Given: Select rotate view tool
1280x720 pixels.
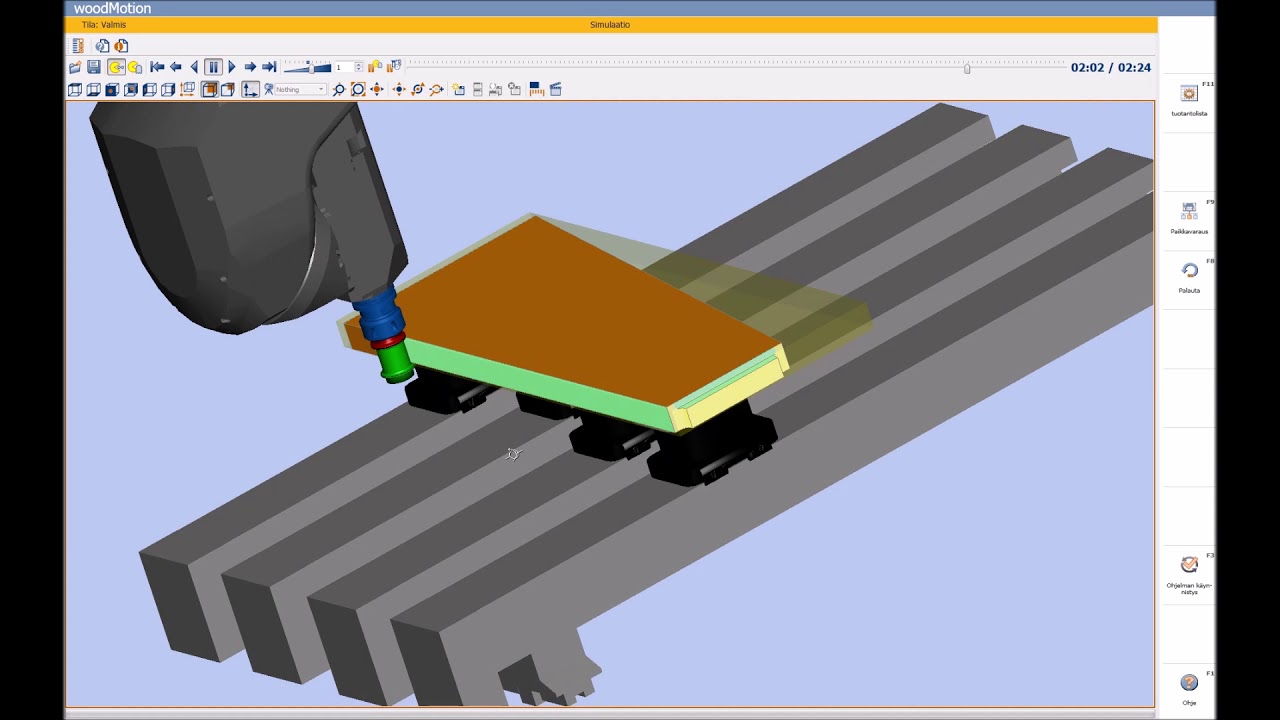Looking at the screenshot, I should [x=418, y=89].
